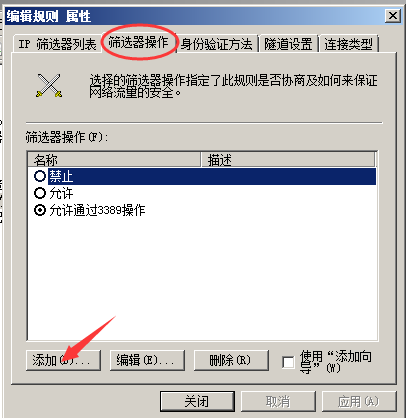The image size is (406, 418).
Task: Click the 删除(R) button
Action: point(231,360)
